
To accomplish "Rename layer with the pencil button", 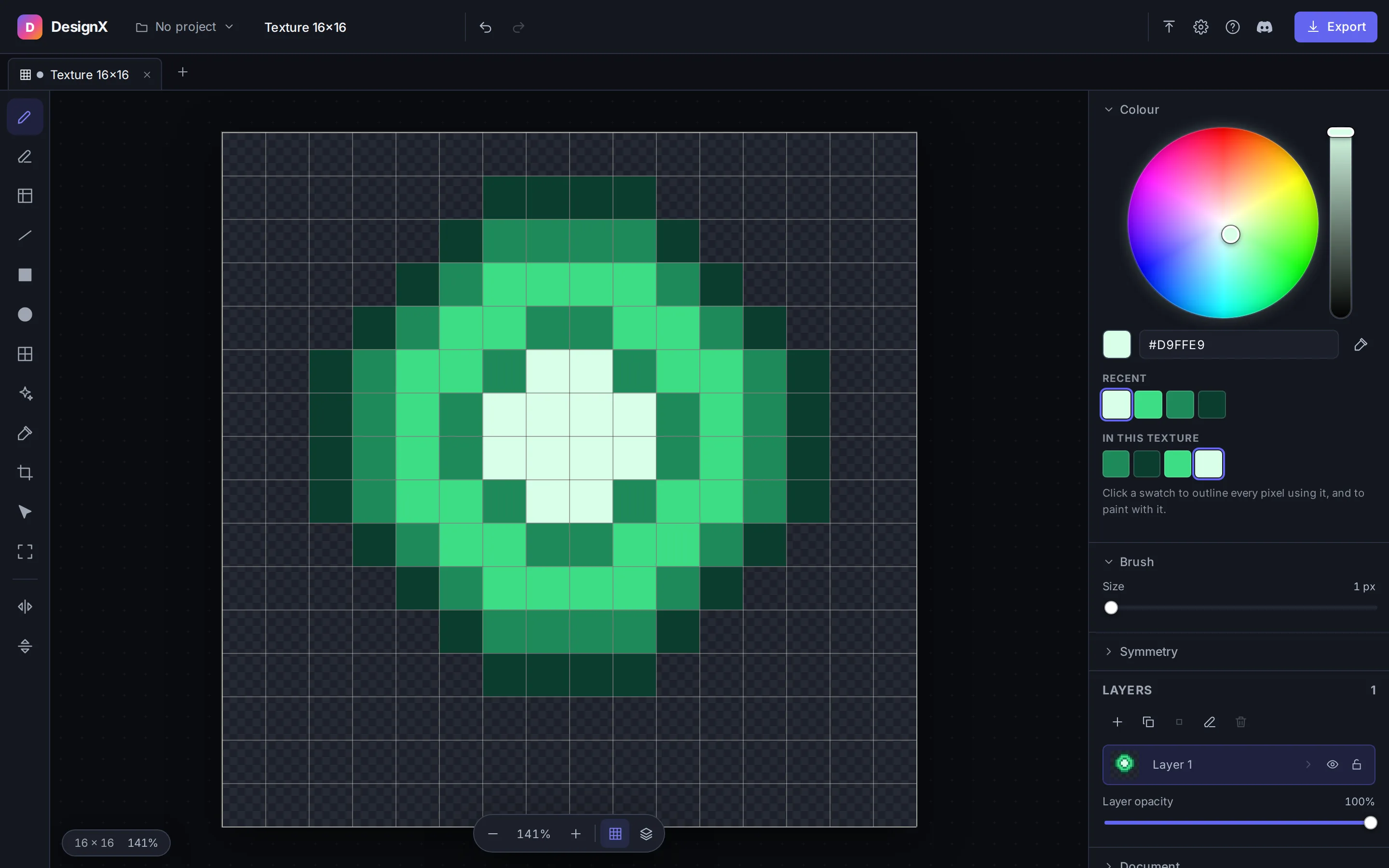I will (1210, 722).
